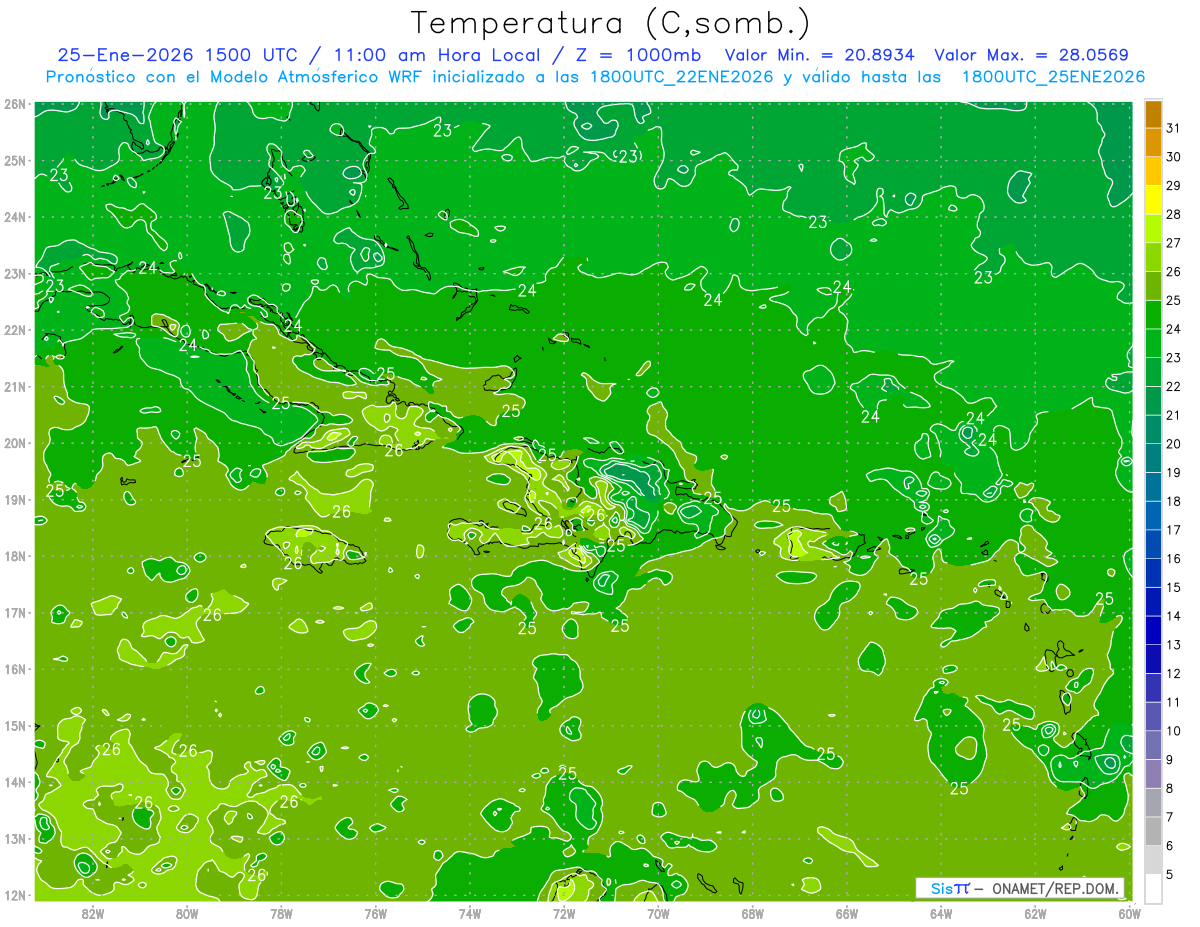This screenshot has width=1200, height=927.
Task: Click the 'Z = 1000mb' level text
Action: (x=638, y=55)
